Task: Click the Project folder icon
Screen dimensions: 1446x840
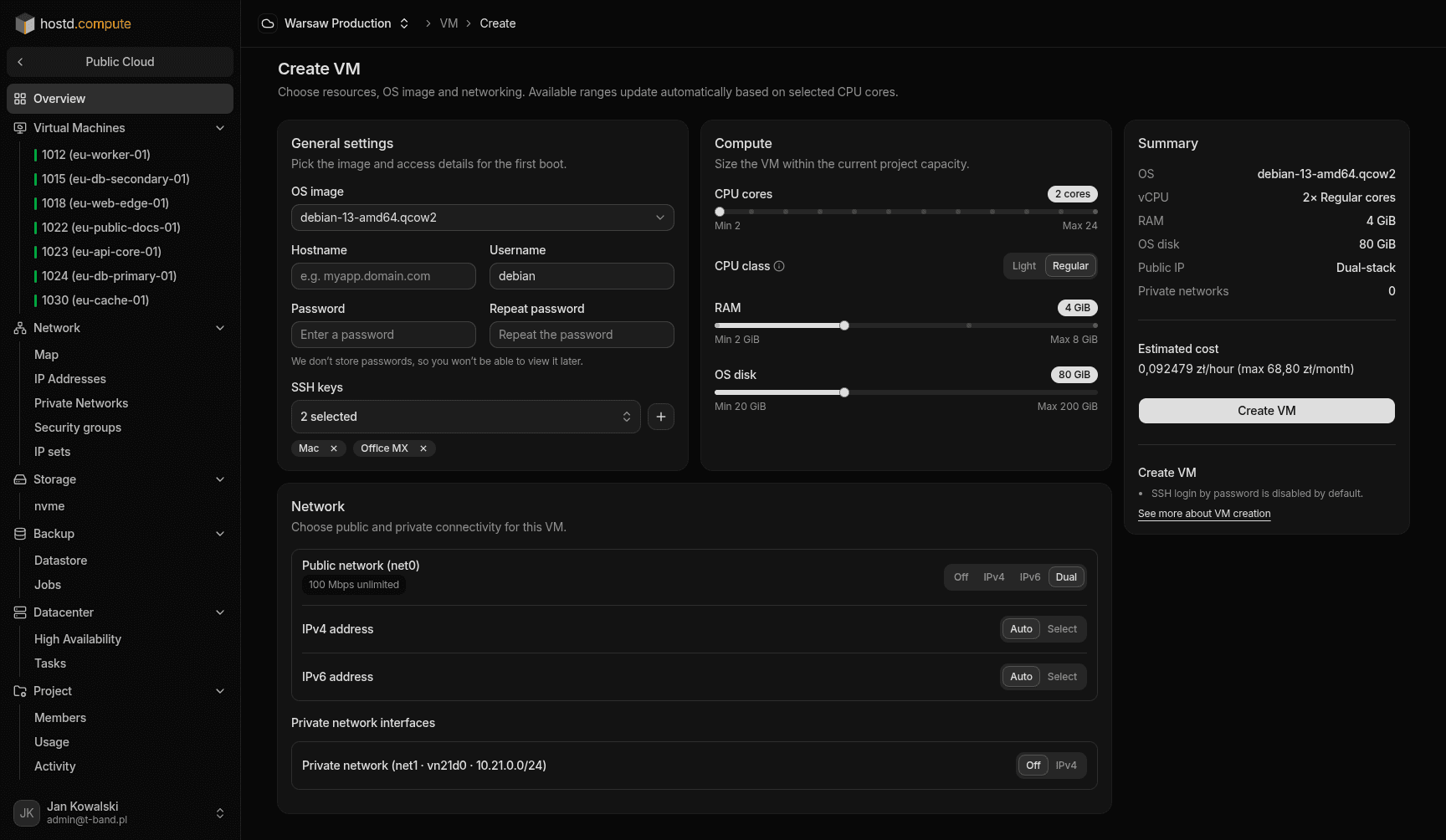Action: tap(20, 691)
